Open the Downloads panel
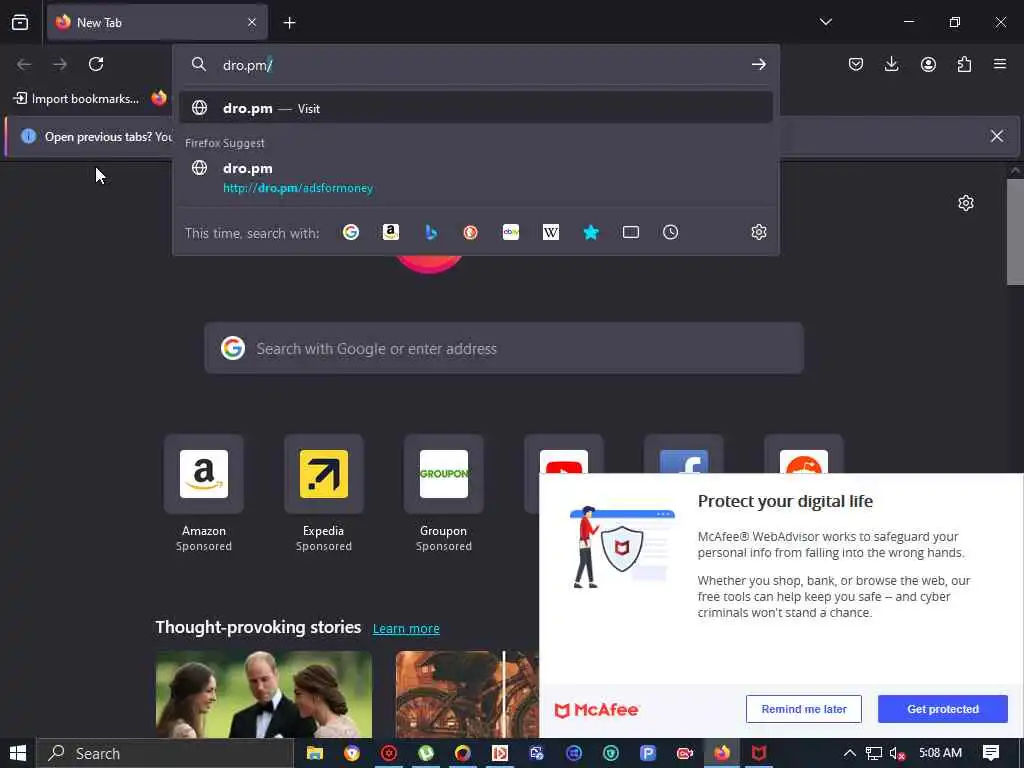The image size is (1024, 768). point(891,64)
